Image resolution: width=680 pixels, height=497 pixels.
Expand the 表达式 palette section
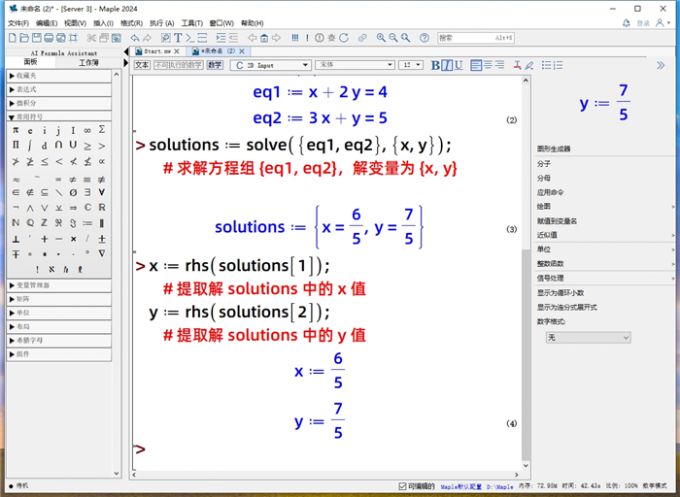(x=60, y=88)
